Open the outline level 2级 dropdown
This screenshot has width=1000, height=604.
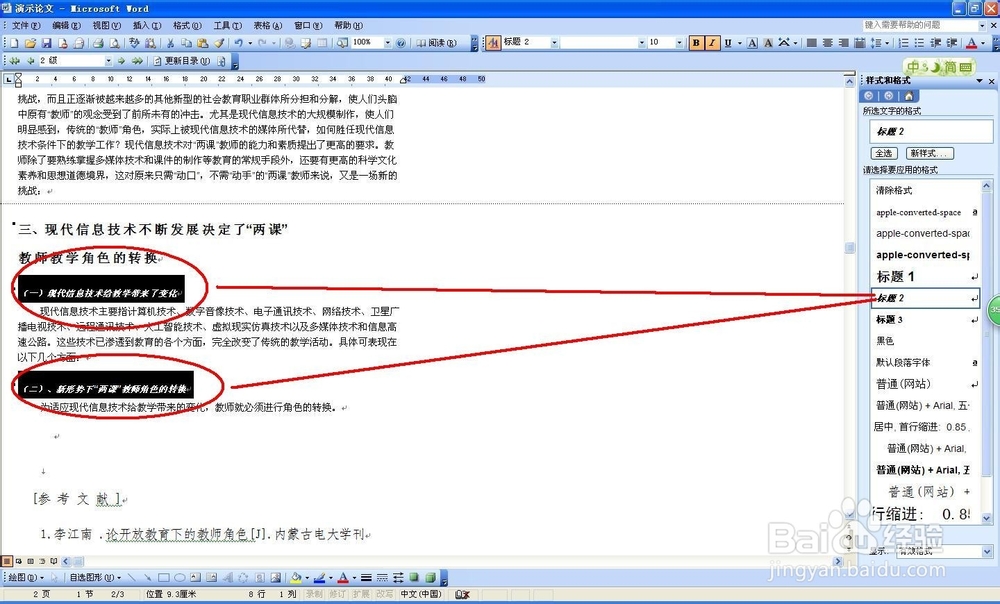pos(109,60)
